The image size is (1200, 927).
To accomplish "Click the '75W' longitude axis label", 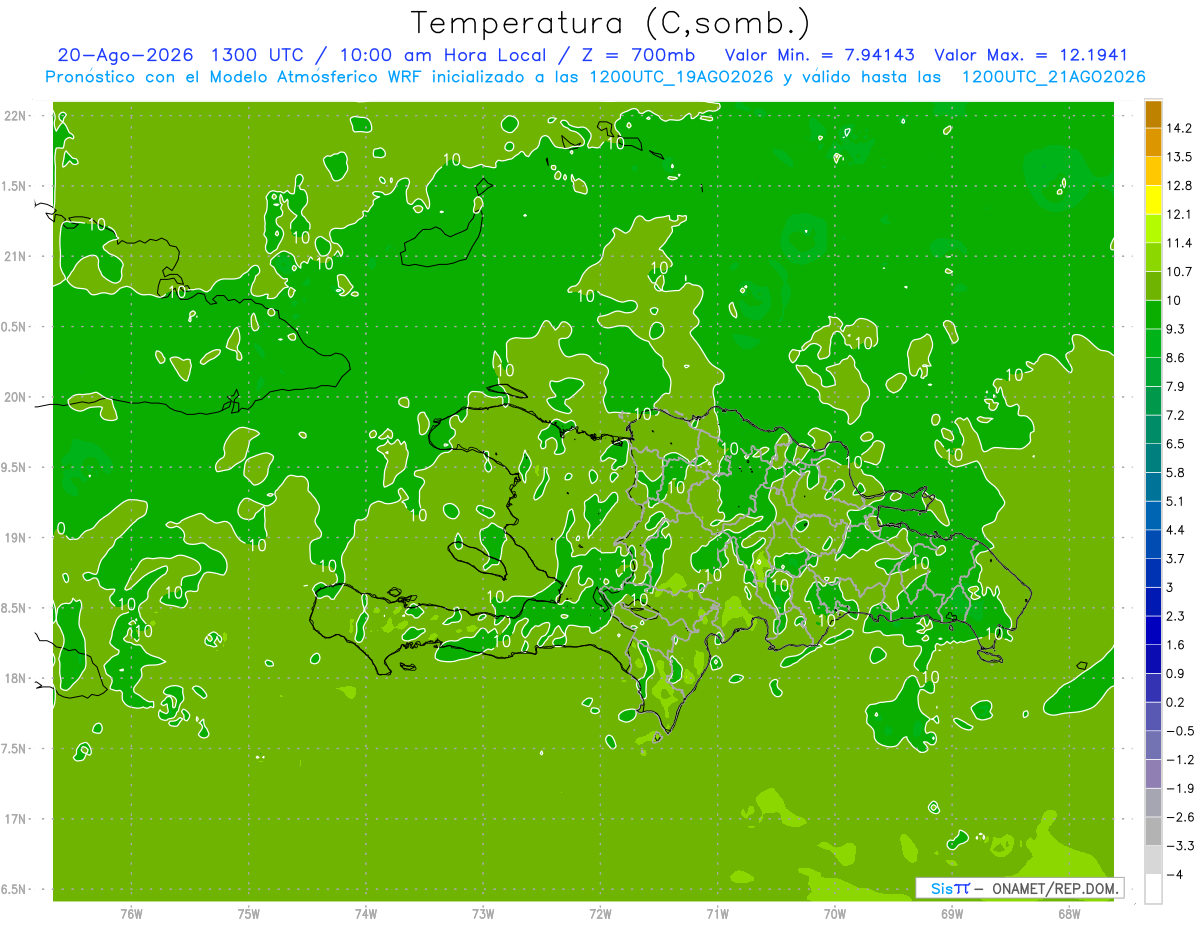I will point(248,915).
